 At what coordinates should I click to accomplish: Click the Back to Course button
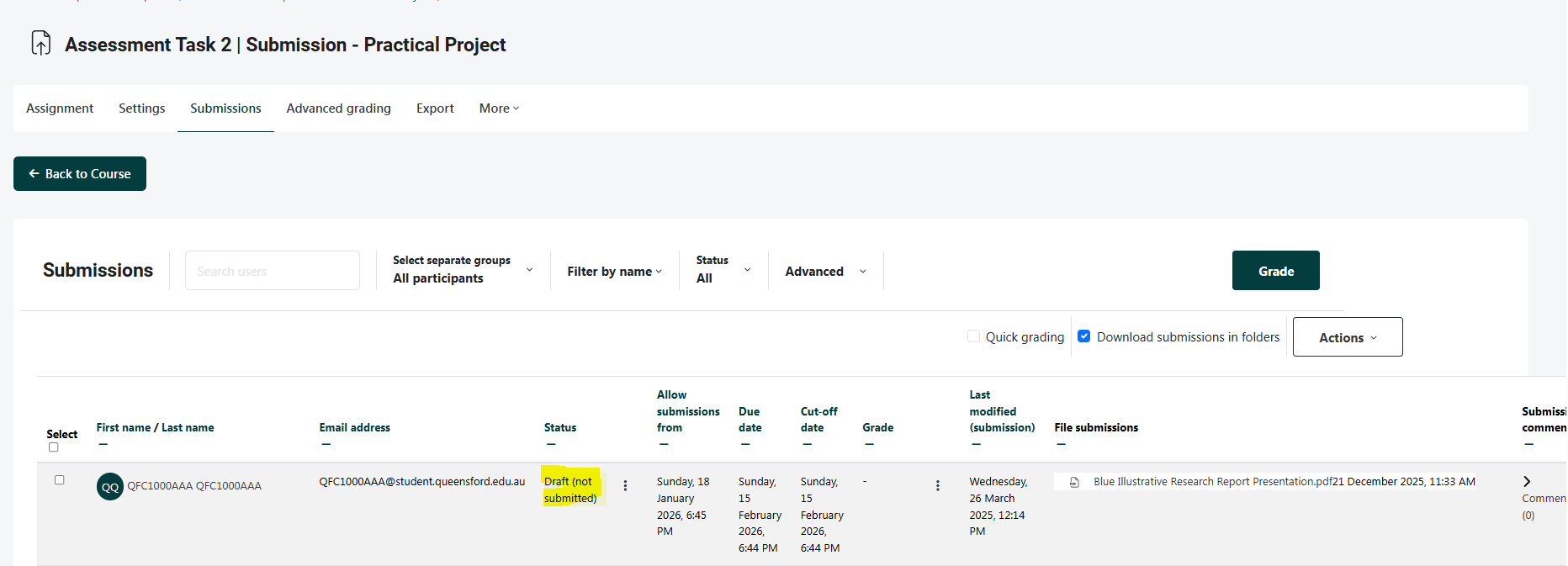80,174
